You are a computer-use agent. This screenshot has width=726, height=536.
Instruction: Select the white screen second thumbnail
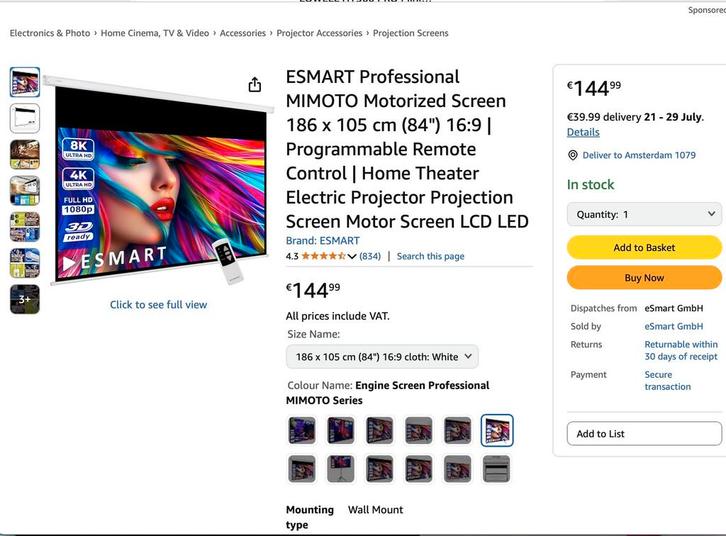pyautogui.click(x=25, y=118)
